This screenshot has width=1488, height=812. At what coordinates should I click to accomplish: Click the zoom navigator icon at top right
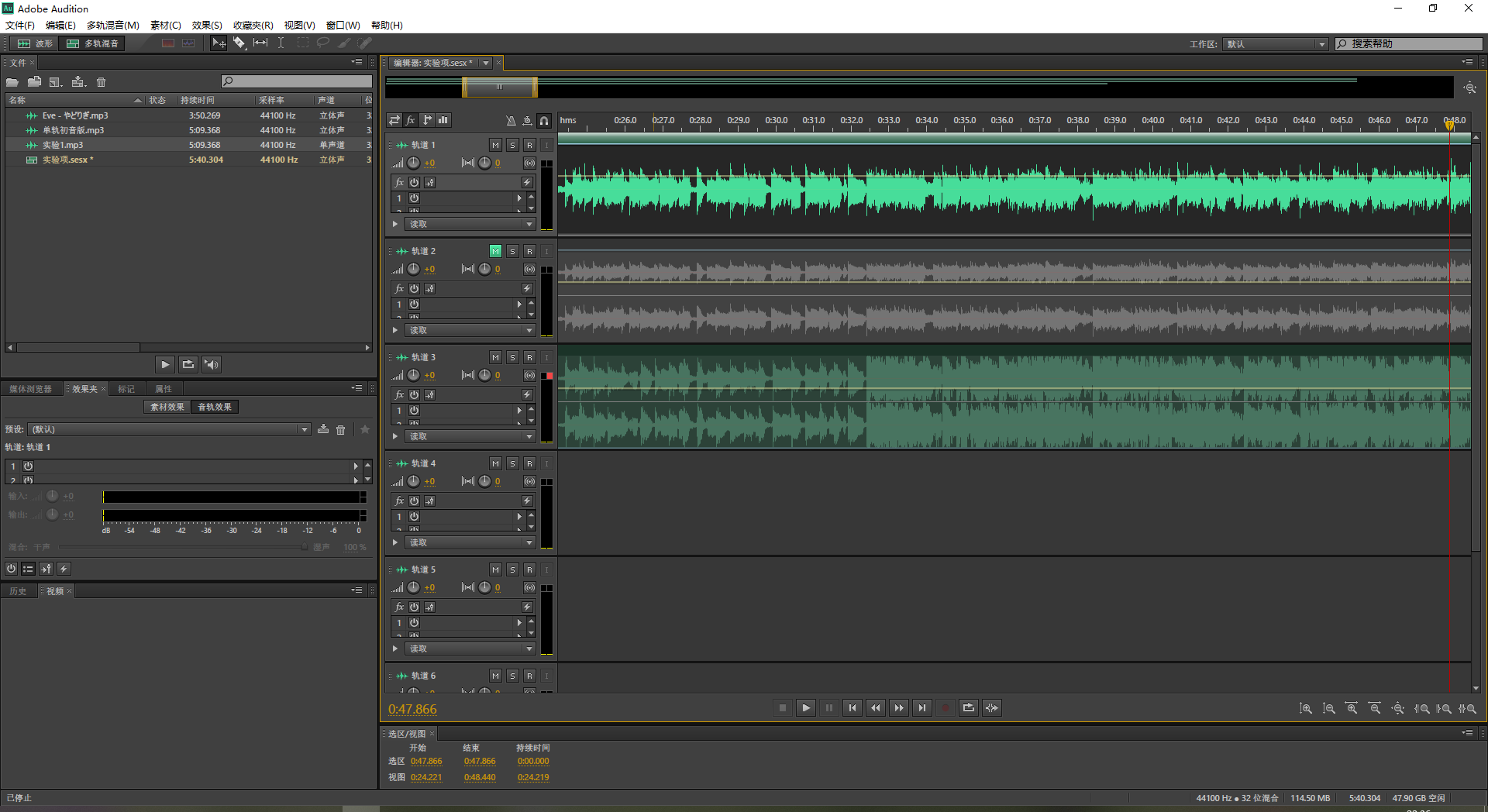click(x=1469, y=88)
